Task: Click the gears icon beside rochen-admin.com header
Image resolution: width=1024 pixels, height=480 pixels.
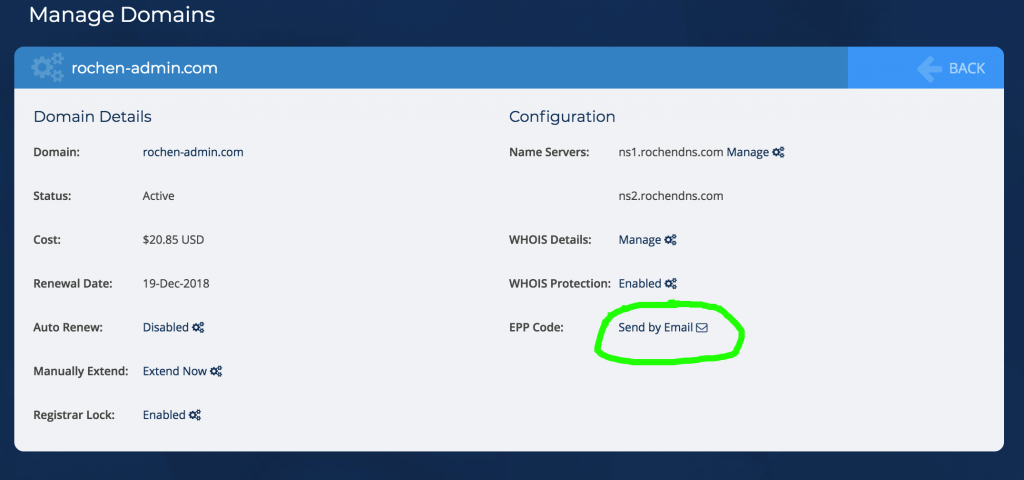Action: [48, 67]
